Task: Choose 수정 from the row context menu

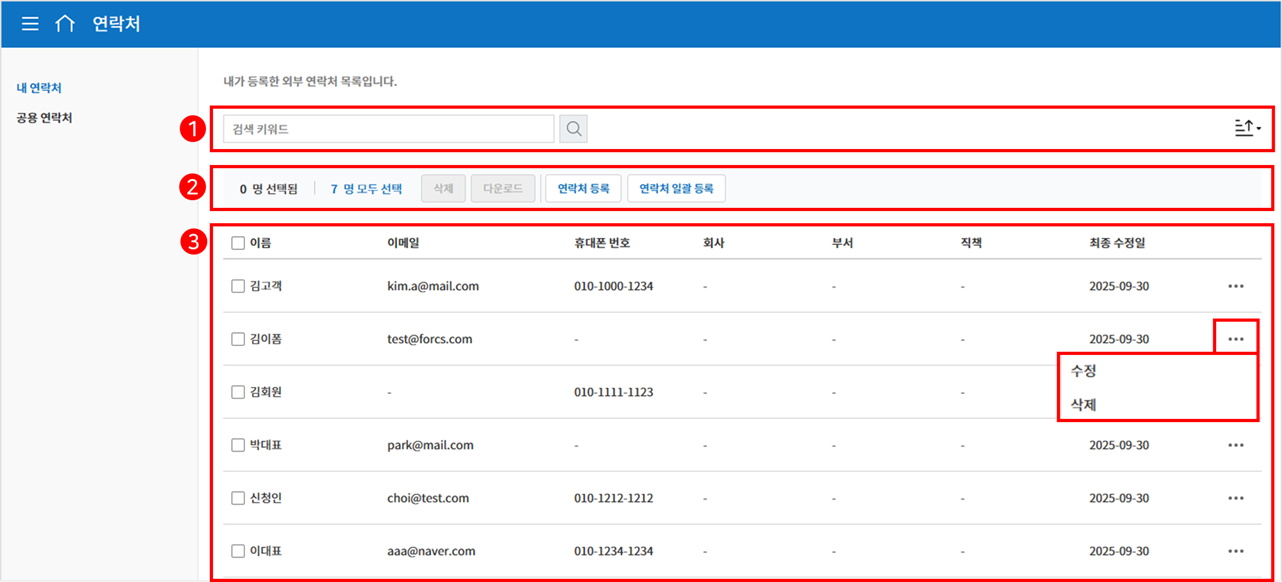Action: tap(1085, 371)
